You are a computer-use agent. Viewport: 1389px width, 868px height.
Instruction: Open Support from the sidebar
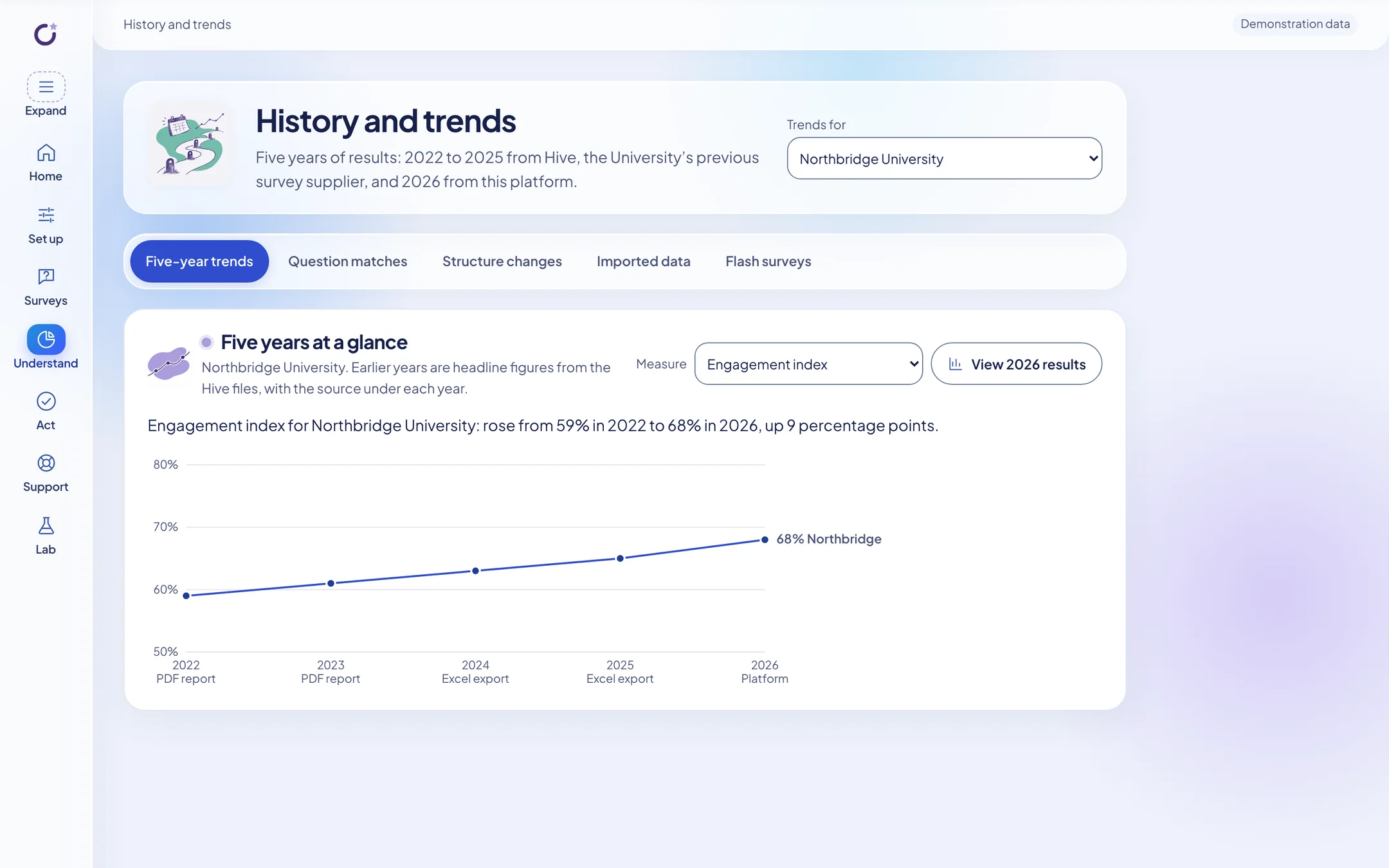pos(46,474)
